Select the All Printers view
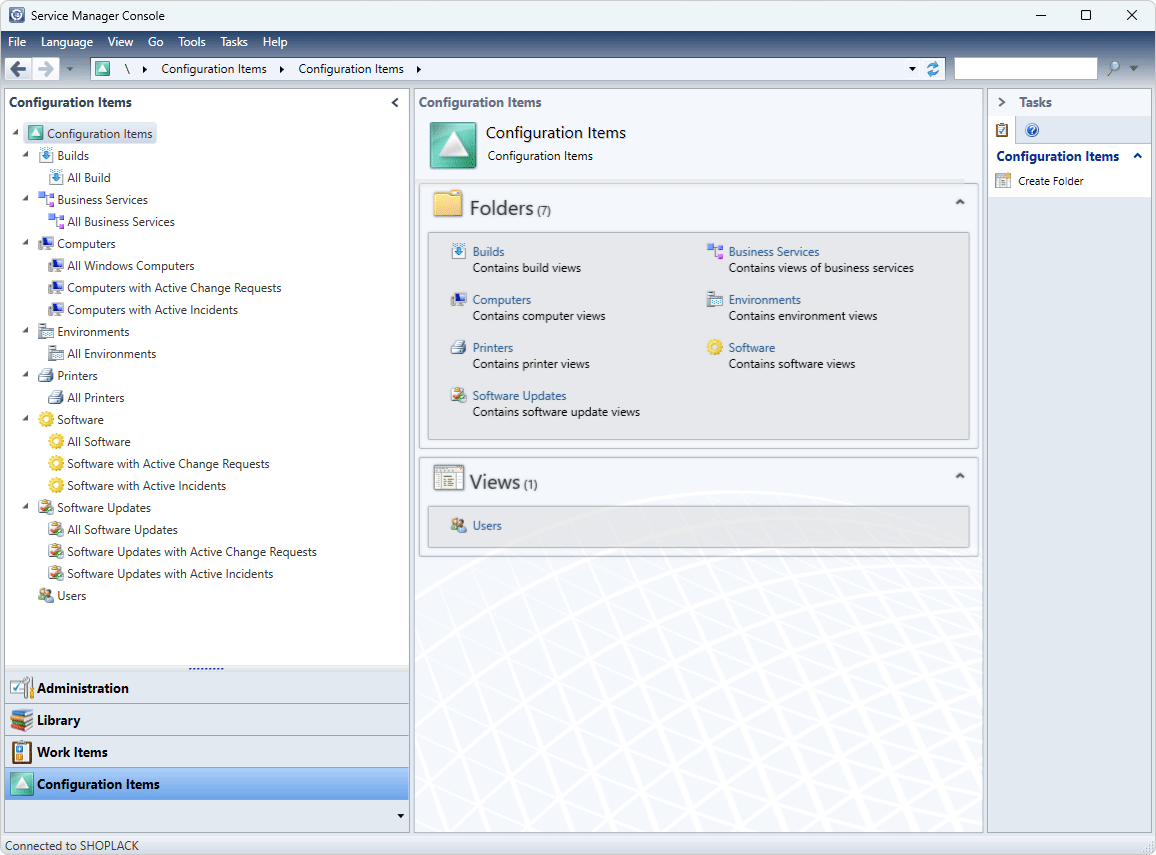This screenshot has height=855, width=1156. tap(96, 398)
